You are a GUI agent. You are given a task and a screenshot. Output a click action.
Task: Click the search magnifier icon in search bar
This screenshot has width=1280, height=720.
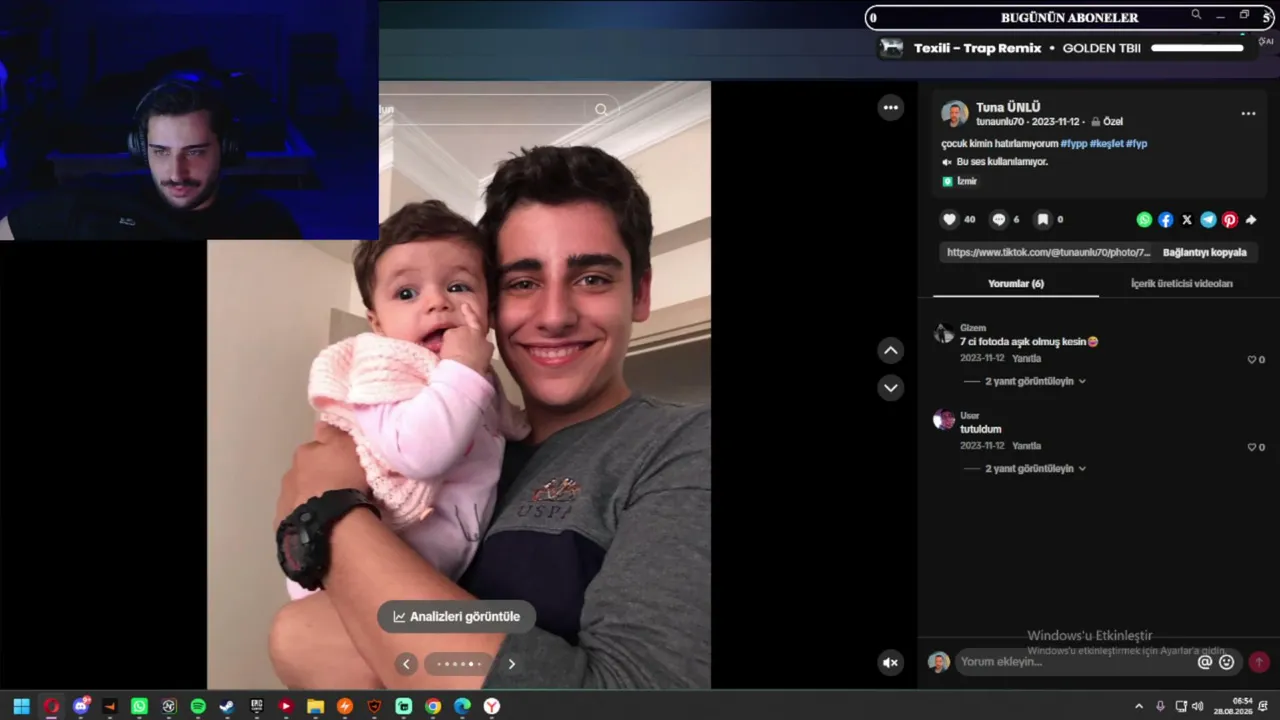click(x=601, y=110)
